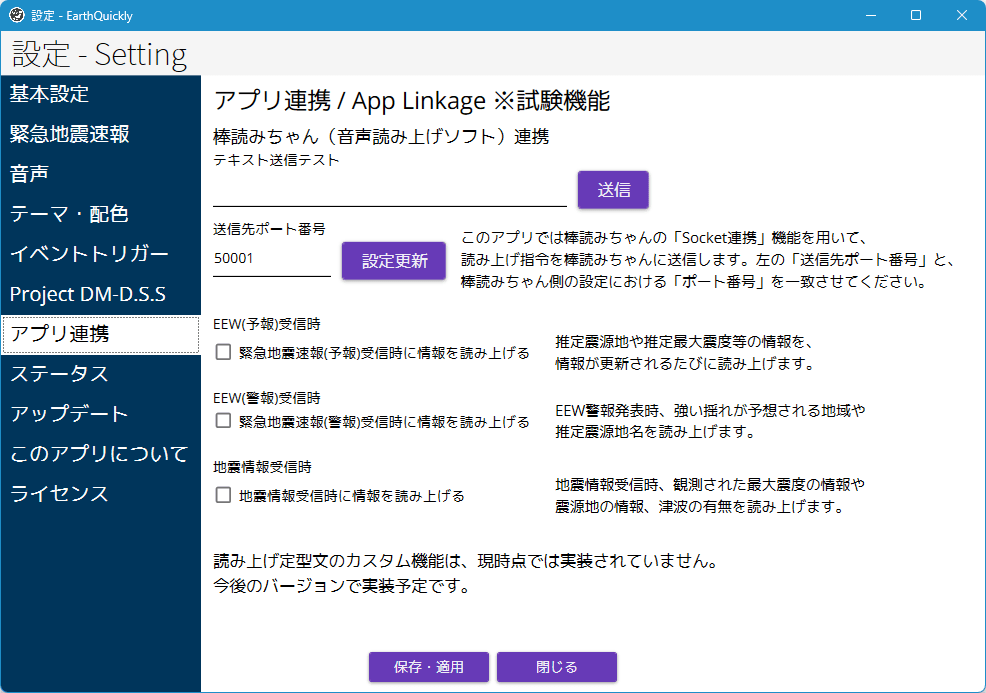
Task: Click the 読み上げ定型文のカスタム機能 notice text
Action: (x=466, y=573)
